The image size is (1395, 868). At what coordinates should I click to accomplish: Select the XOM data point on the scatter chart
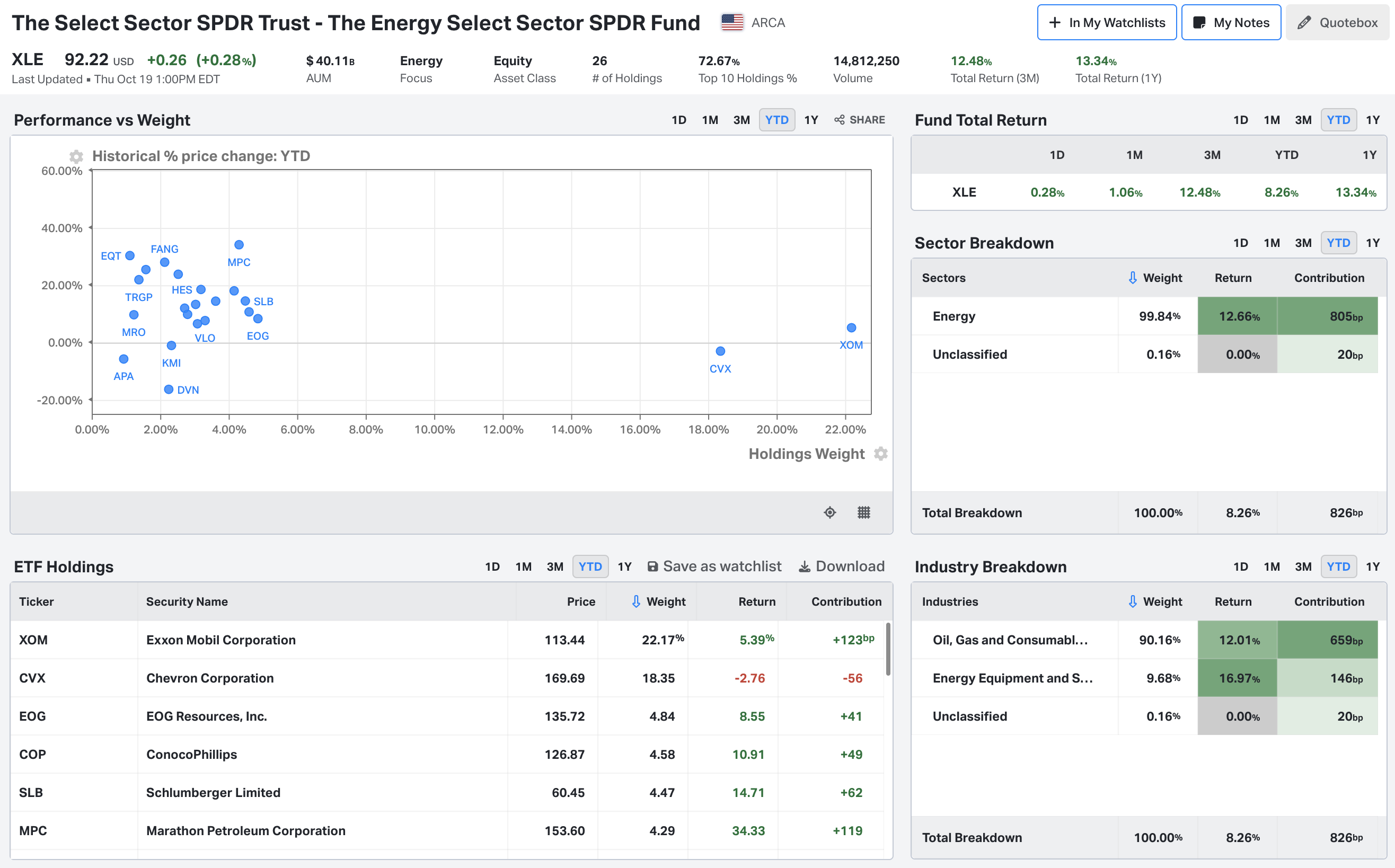851,328
